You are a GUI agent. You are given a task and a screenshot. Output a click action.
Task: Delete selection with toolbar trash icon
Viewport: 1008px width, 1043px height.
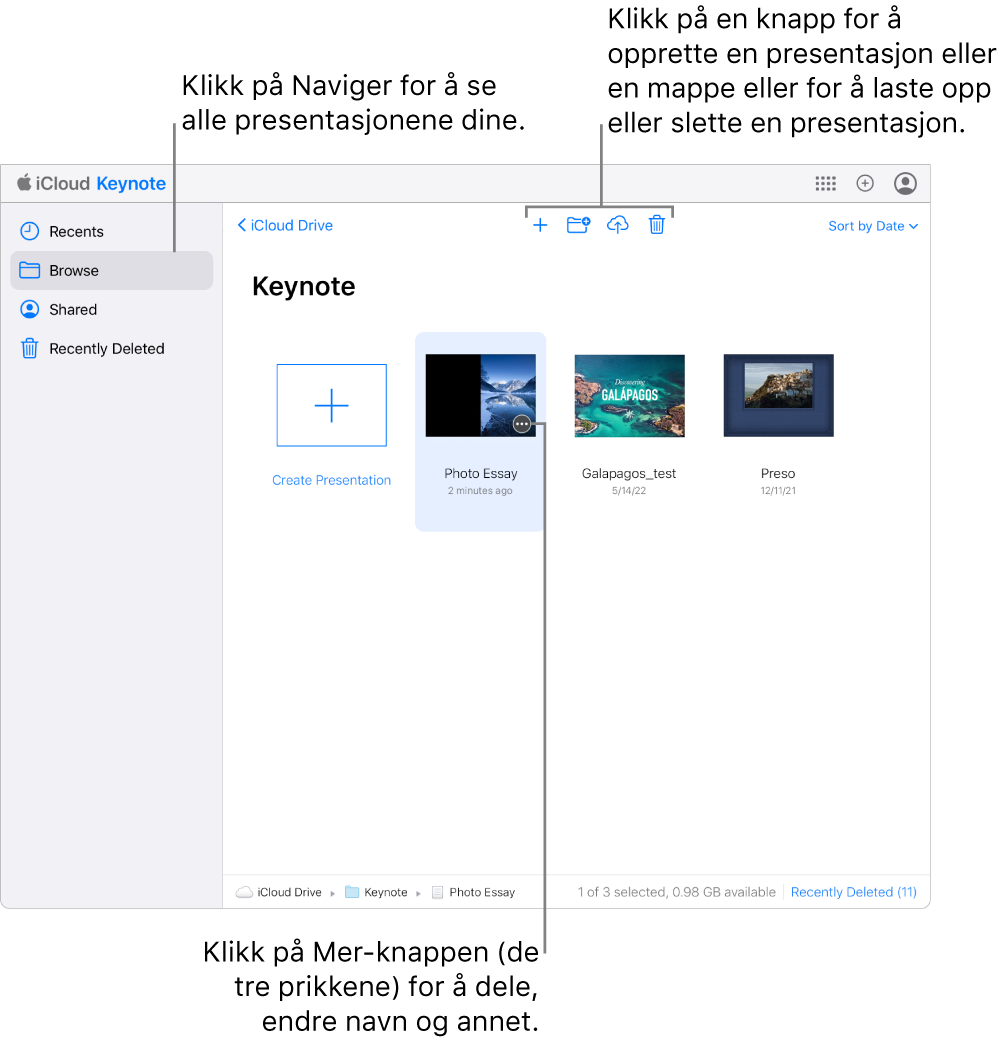(657, 225)
